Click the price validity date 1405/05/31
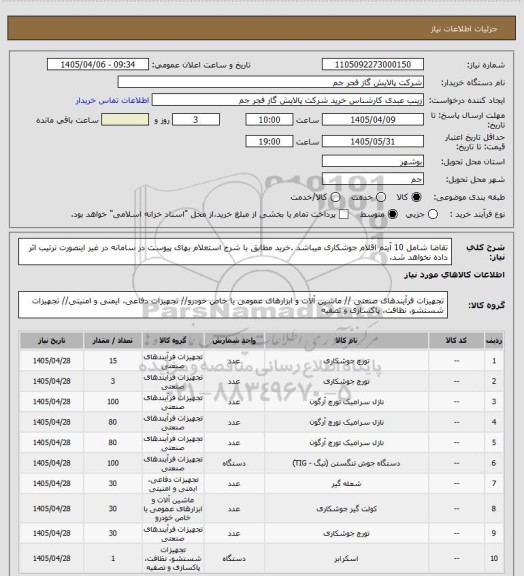 (373, 141)
